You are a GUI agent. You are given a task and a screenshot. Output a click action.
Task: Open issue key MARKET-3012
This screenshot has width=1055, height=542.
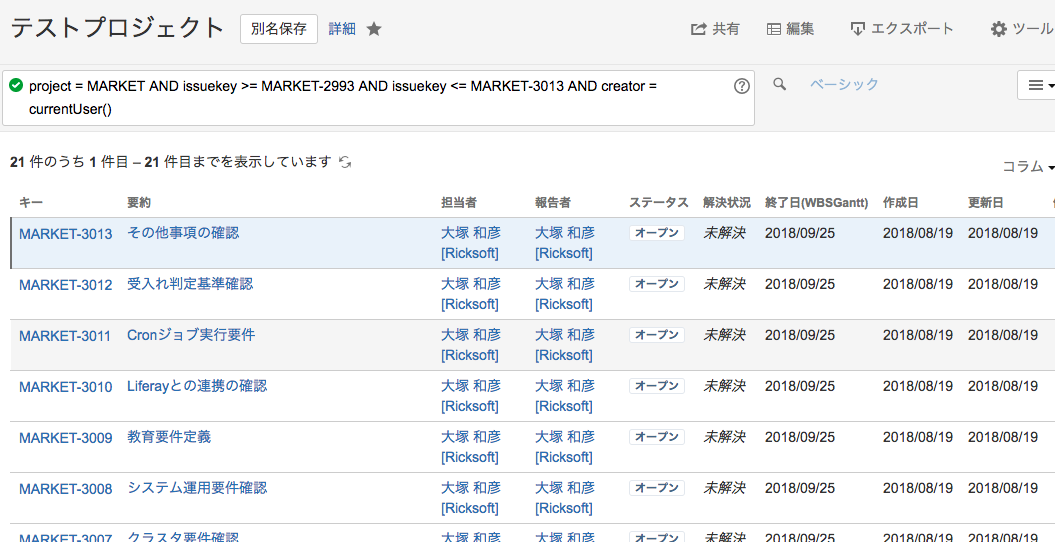pos(65,285)
